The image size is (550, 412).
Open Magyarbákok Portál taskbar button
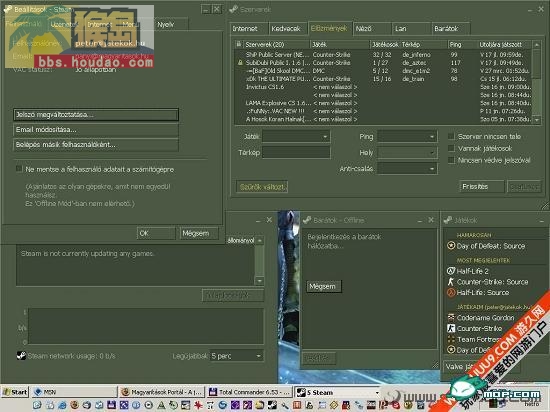coord(162,392)
